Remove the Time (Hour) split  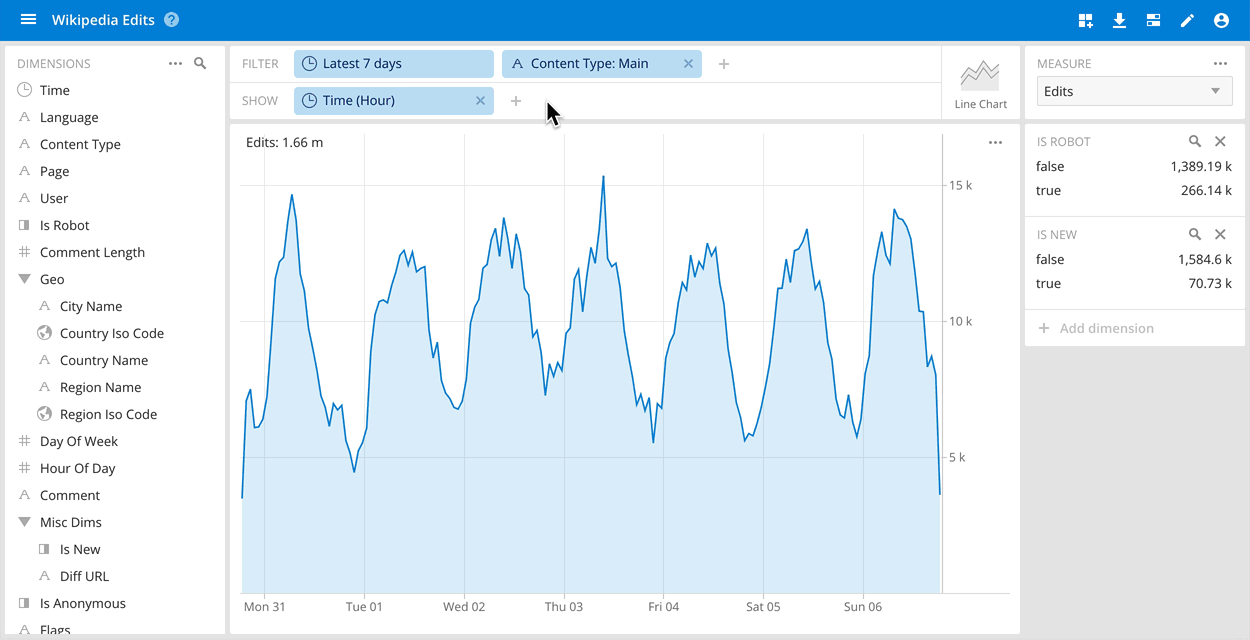pyautogui.click(x=480, y=101)
